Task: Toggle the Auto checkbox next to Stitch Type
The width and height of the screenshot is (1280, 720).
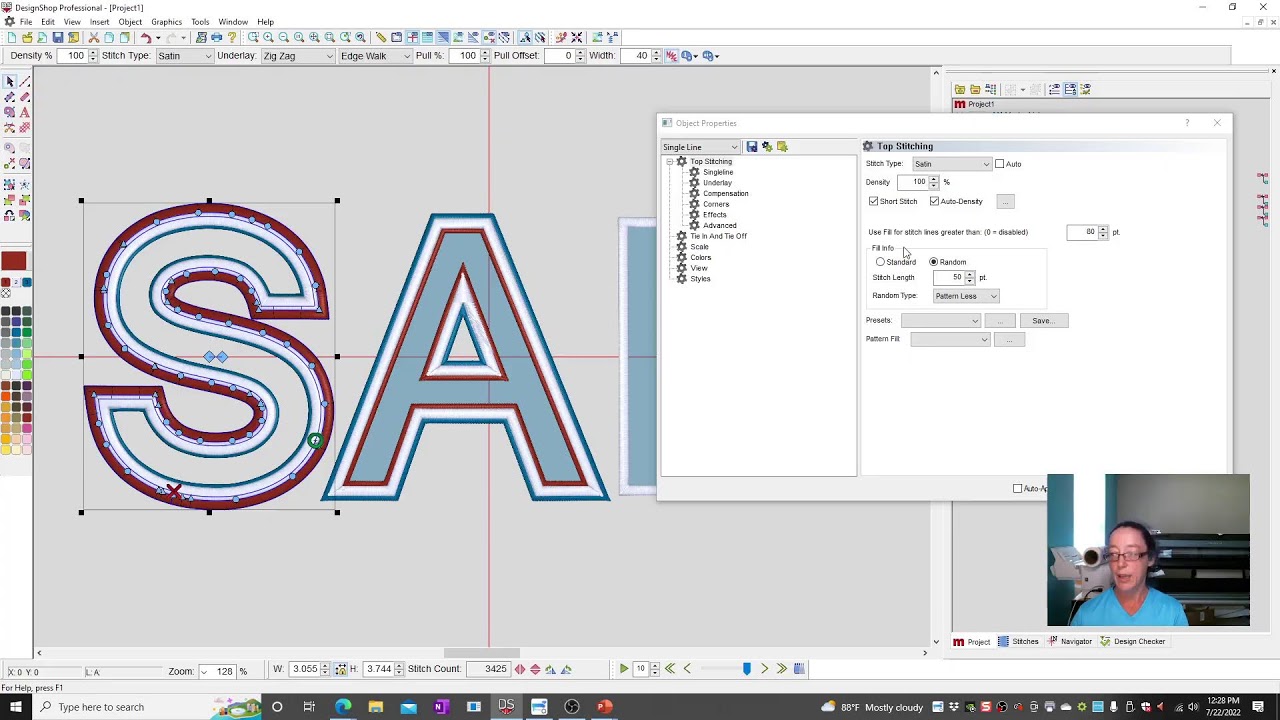Action: (999, 164)
